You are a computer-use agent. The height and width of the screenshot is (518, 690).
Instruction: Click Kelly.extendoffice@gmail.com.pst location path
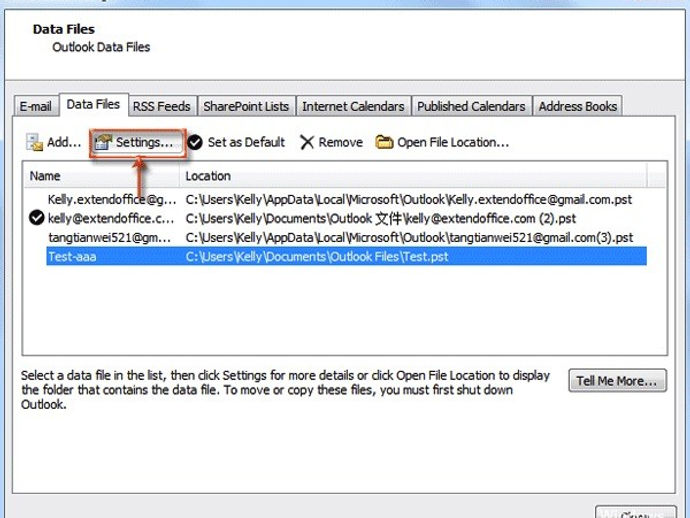(409, 199)
